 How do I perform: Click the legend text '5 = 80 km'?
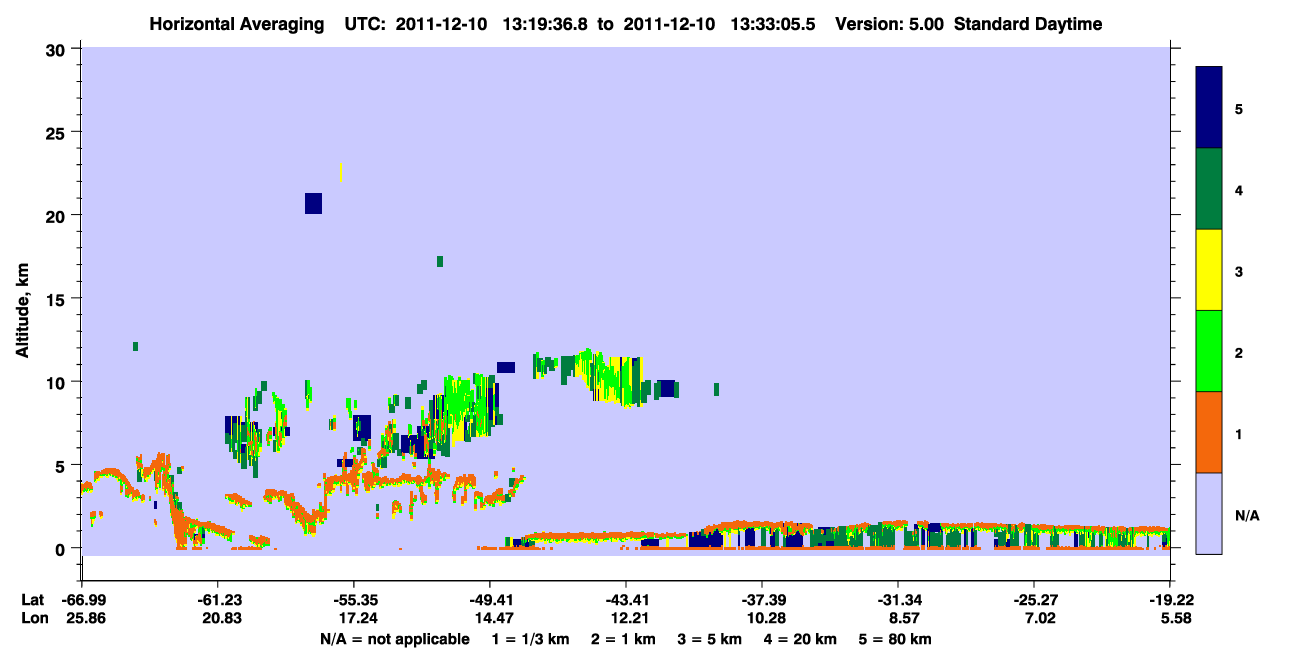[896, 639]
